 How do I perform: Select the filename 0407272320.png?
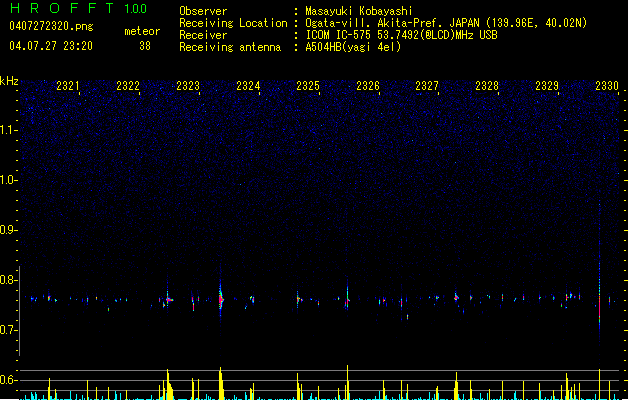(x=51, y=26)
